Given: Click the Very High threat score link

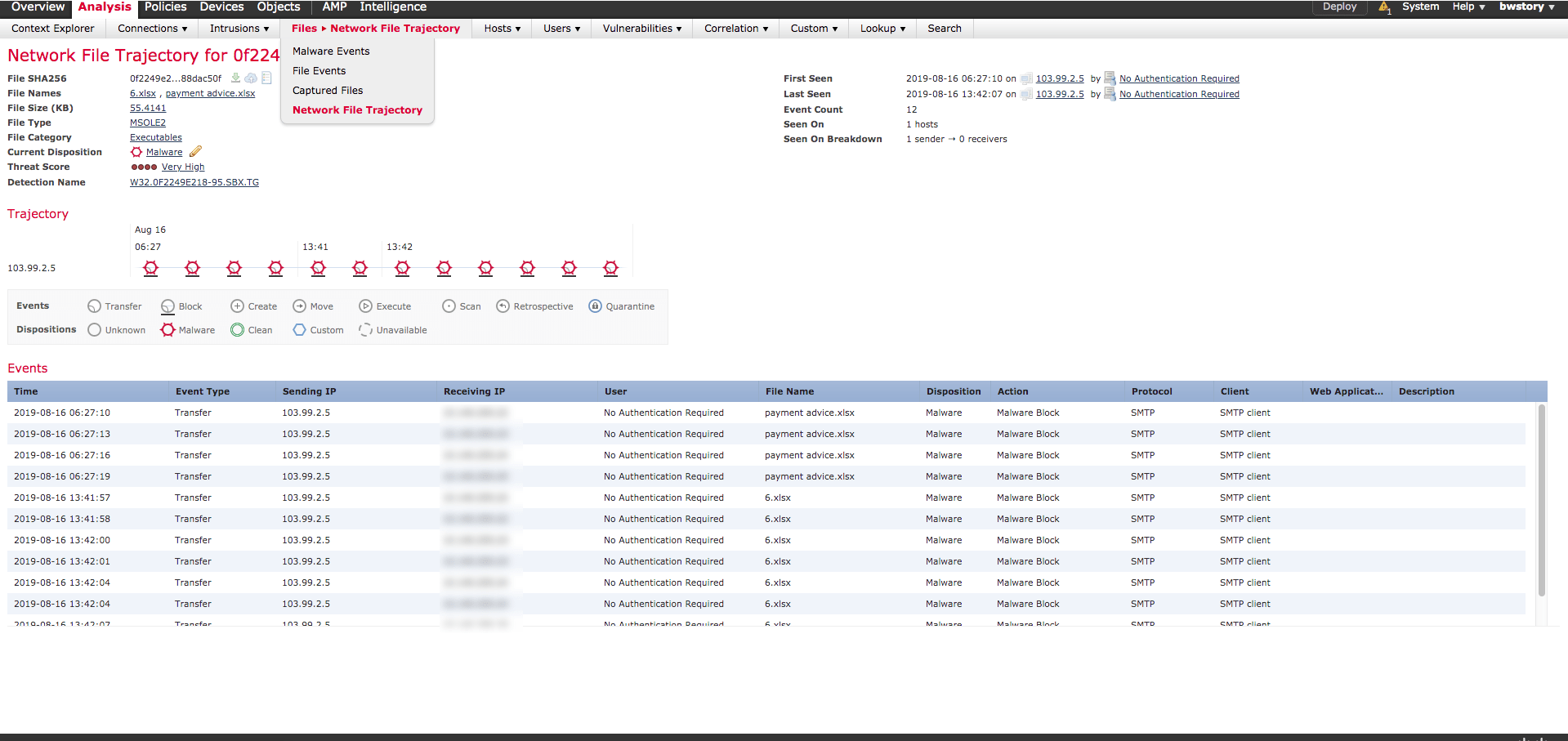Looking at the screenshot, I should [x=183, y=167].
